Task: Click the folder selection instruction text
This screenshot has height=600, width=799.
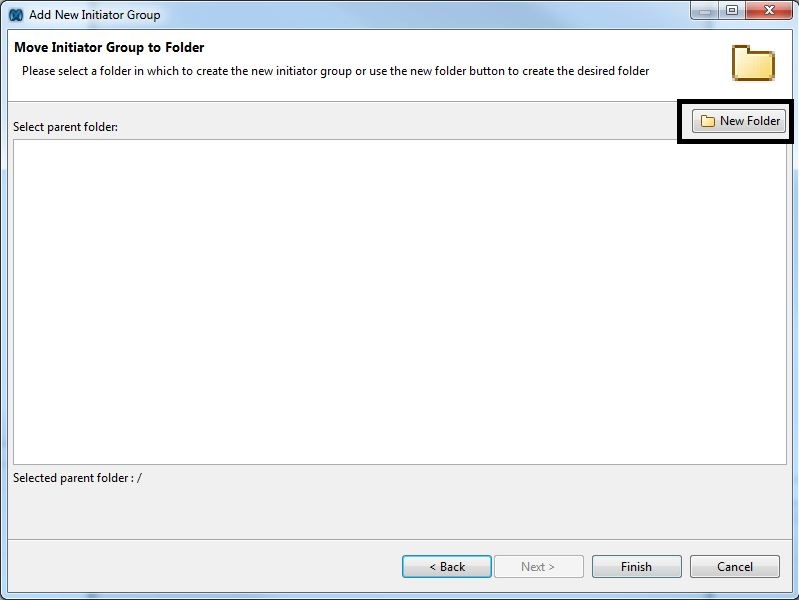Action: click(x=335, y=71)
